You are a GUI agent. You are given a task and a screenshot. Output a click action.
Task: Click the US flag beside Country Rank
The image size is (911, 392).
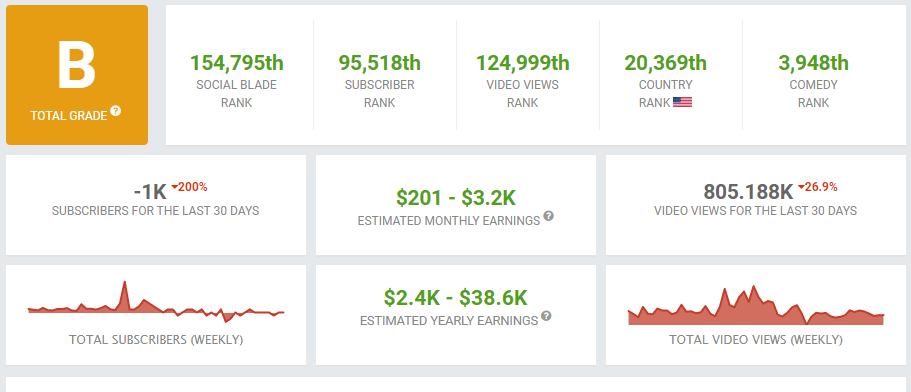coord(683,103)
